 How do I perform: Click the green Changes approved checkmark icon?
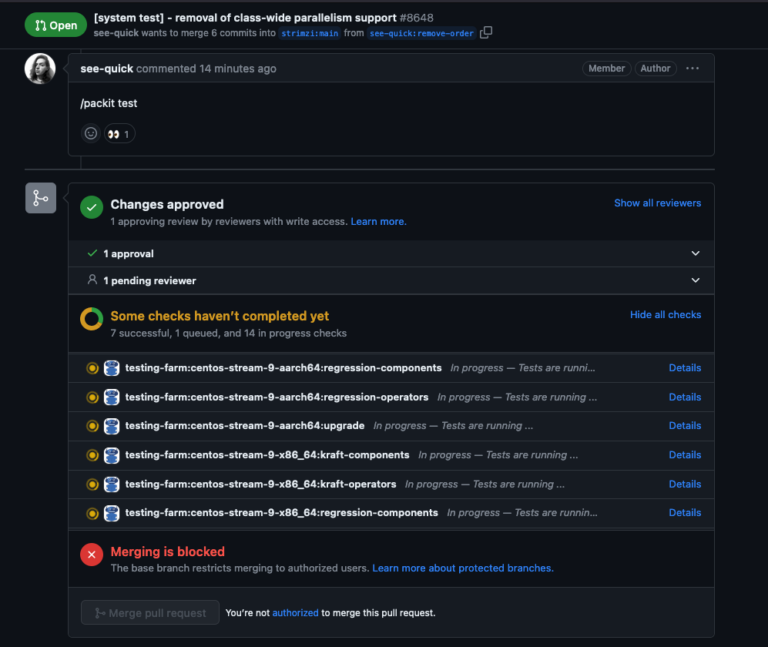coord(92,207)
